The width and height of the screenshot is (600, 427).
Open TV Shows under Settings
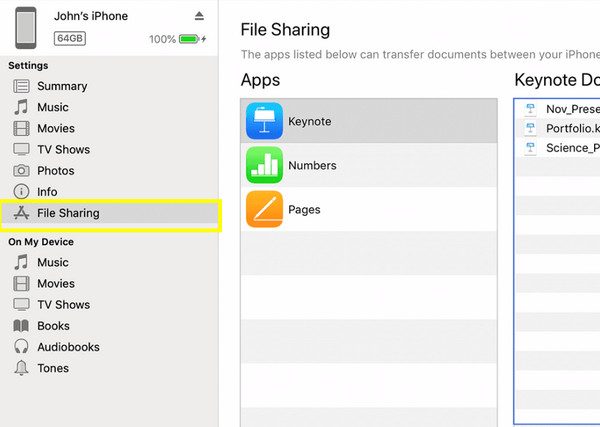pyautogui.click(x=64, y=149)
